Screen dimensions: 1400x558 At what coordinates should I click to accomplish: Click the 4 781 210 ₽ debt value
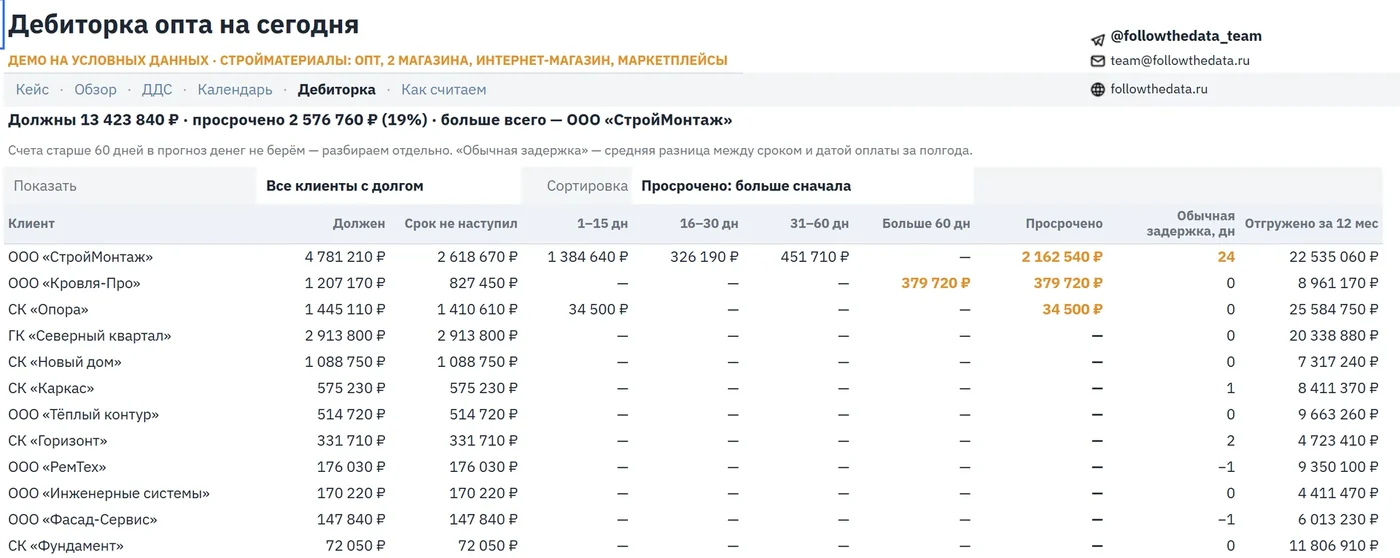pyautogui.click(x=345, y=257)
